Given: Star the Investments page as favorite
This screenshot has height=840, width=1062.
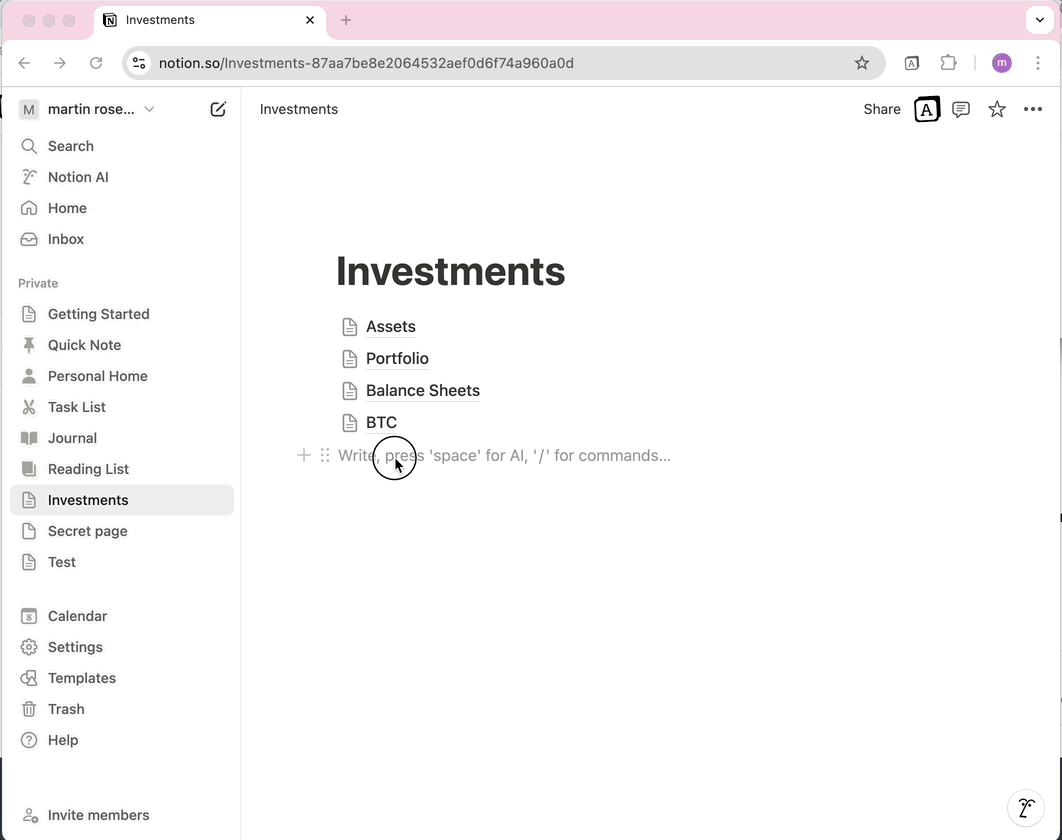Looking at the screenshot, I should (x=997, y=109).
